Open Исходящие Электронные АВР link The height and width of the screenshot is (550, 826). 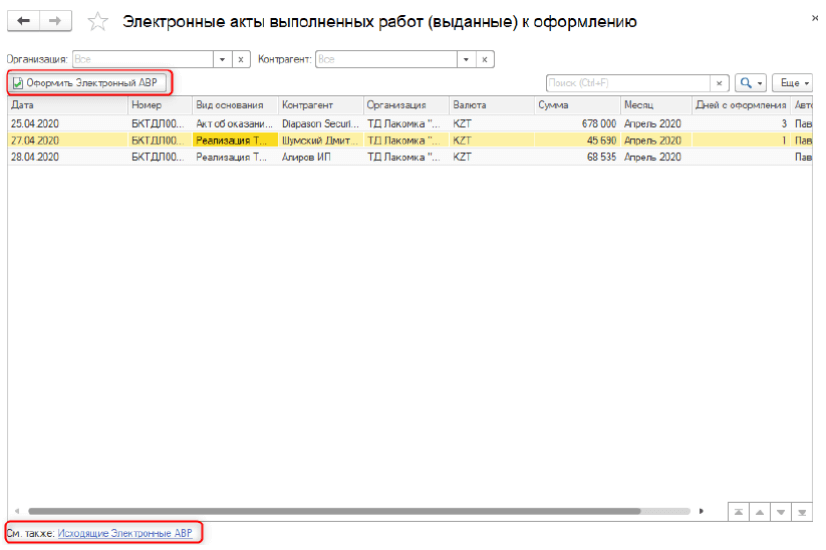(124, 534)
